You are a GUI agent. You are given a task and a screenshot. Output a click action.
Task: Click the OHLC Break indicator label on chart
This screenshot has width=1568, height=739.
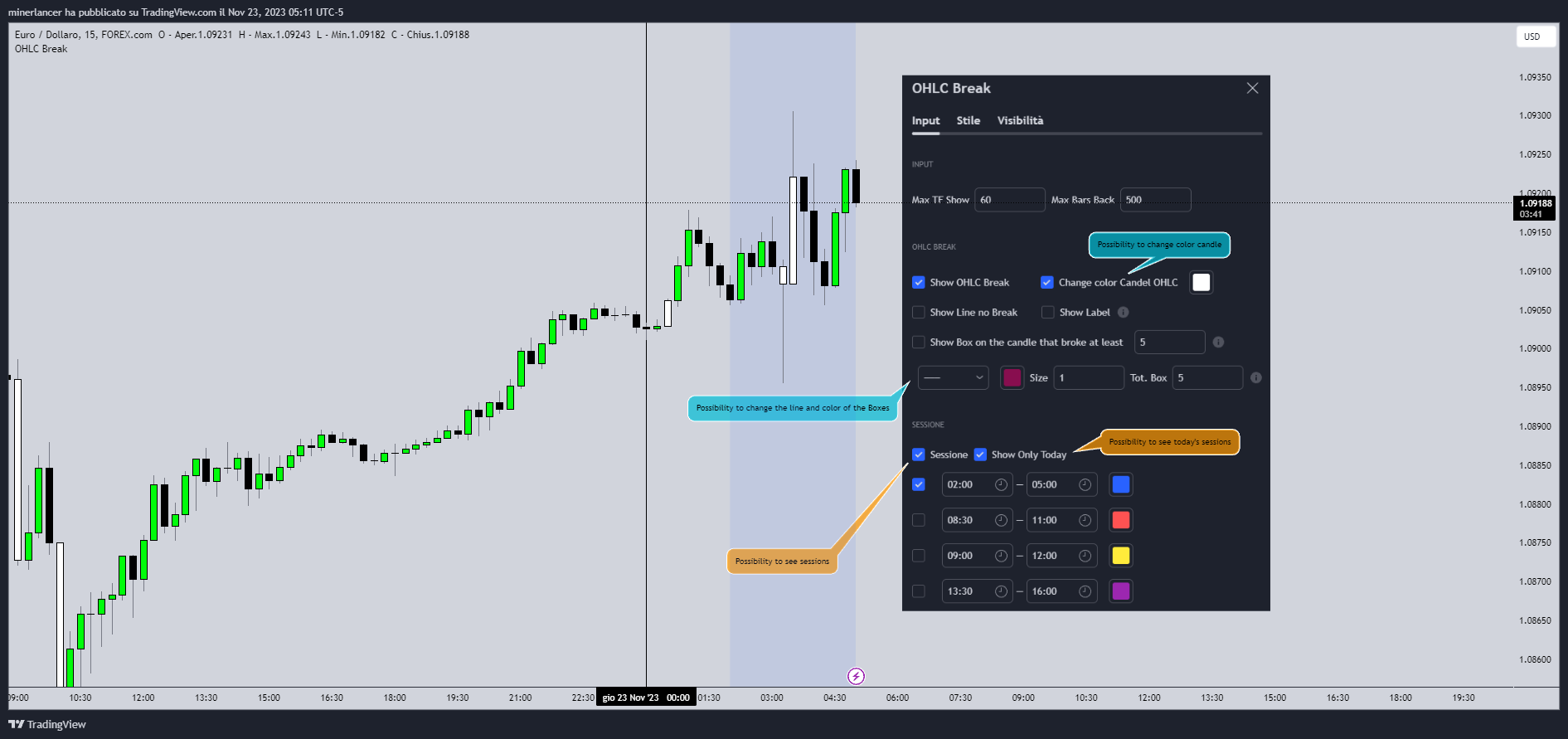tap(41, 49)
